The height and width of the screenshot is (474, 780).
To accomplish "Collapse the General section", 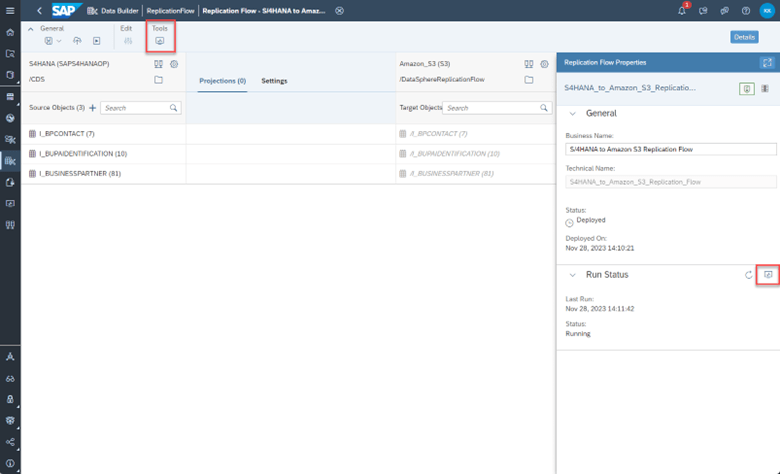I will tap(573, 113).
